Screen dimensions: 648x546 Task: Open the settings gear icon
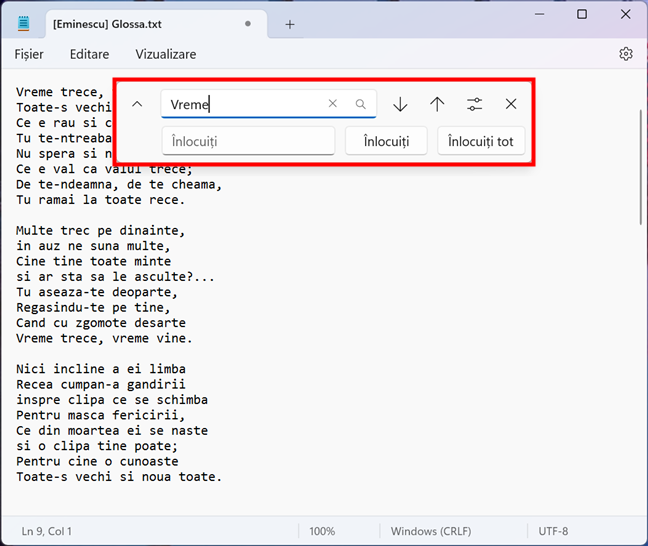(x=626, y=54)
